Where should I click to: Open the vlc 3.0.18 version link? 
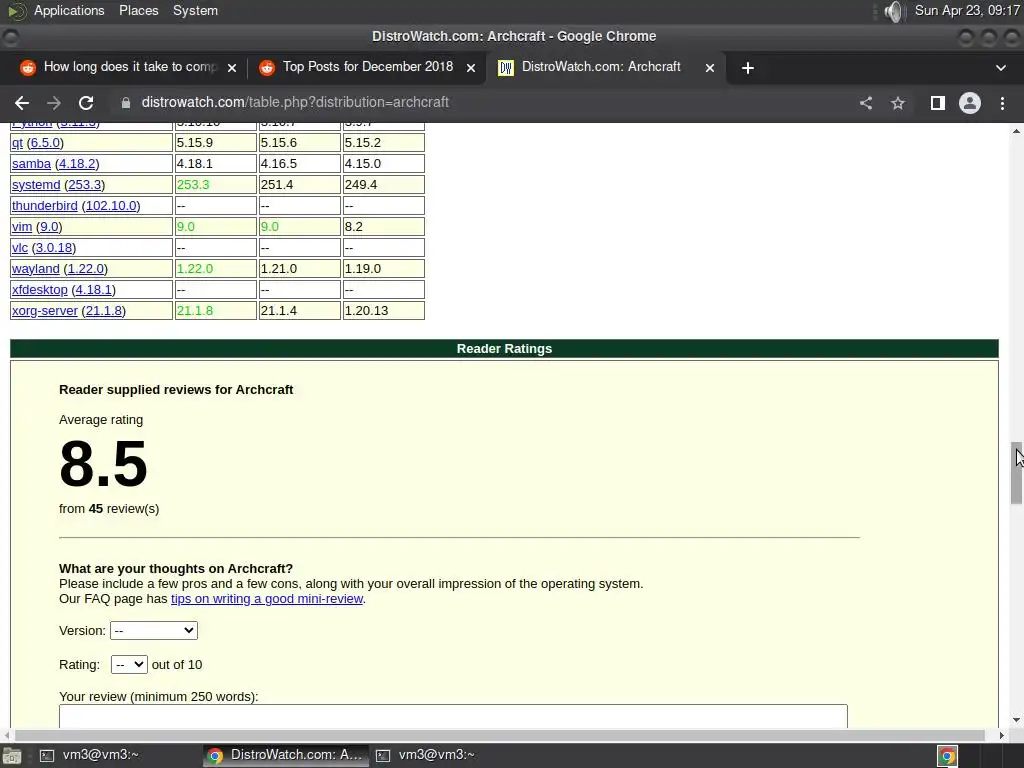54,248
